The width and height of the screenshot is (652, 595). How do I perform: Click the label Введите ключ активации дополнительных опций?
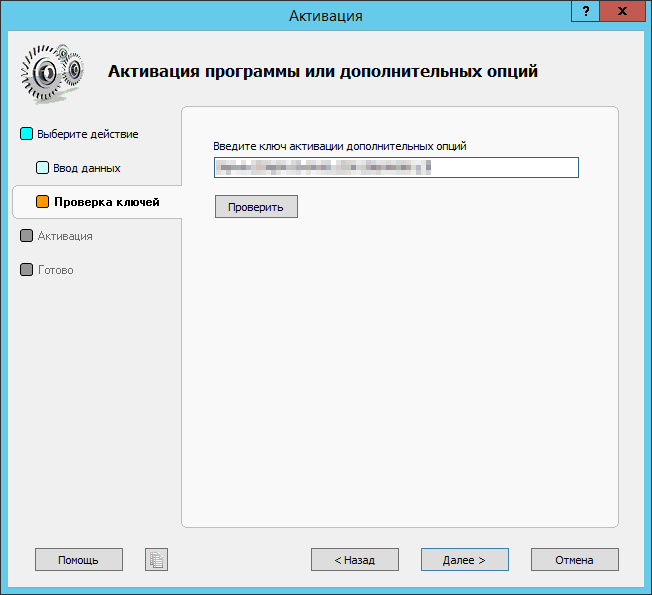[340, 146]
